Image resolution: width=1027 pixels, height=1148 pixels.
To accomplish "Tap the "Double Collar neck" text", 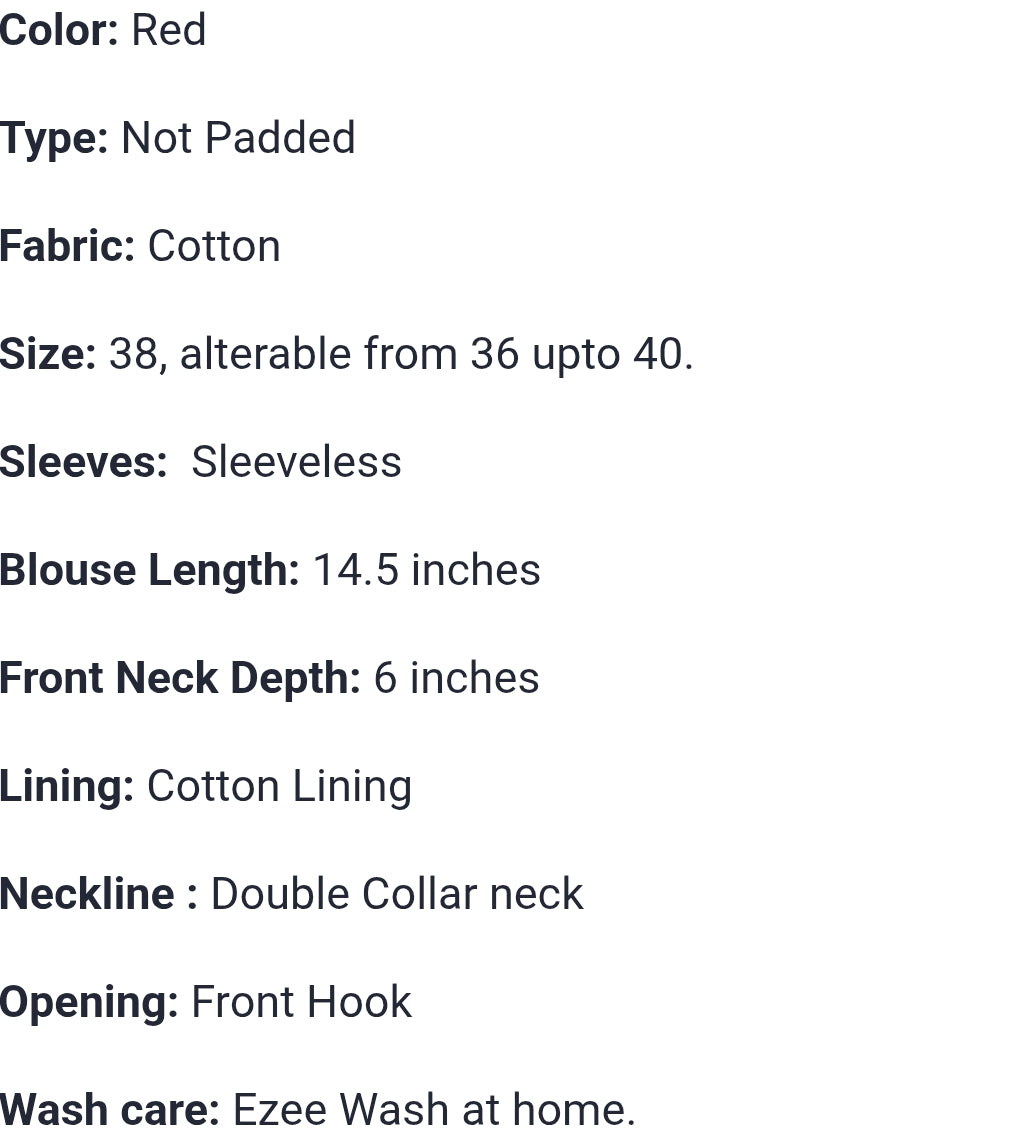I will tap(396, 894).
